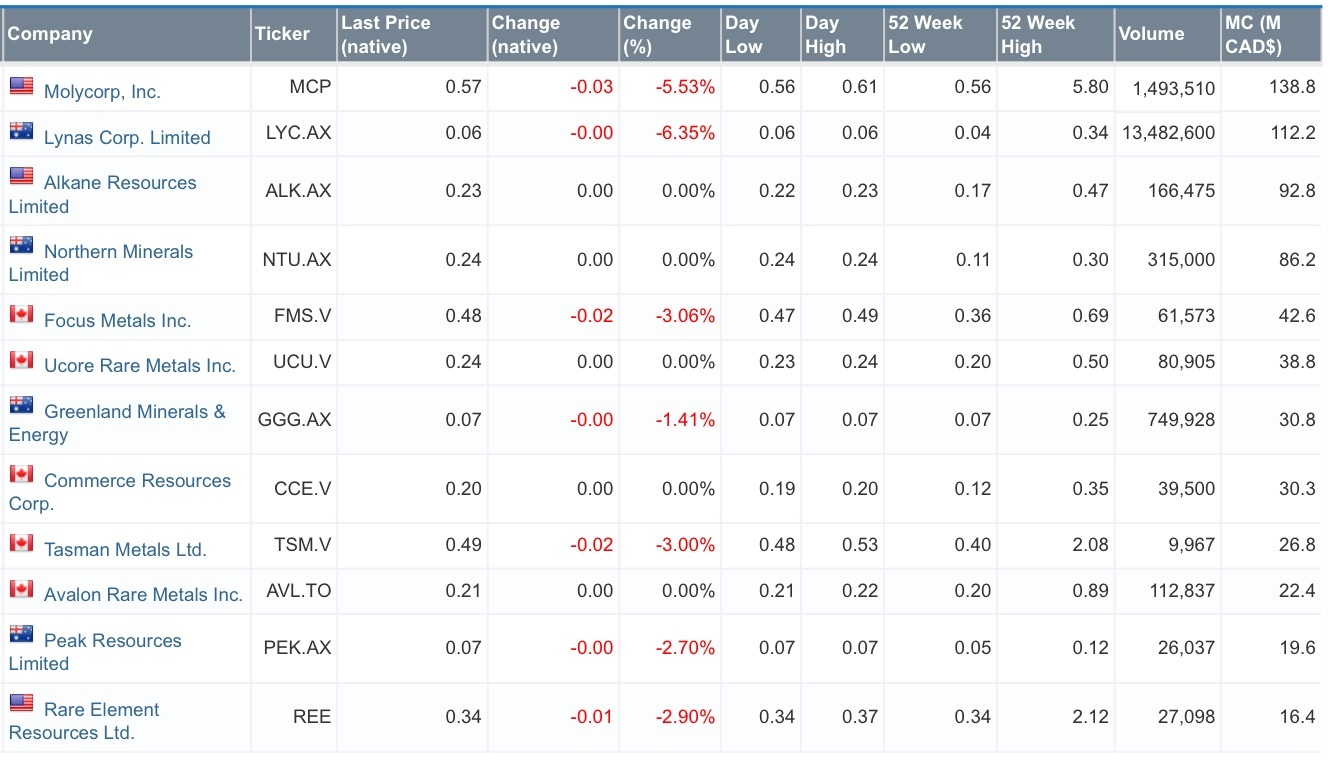The image size is (1338, 769).
Task: Sort by the Company column header
Action: tap(50, 34)
